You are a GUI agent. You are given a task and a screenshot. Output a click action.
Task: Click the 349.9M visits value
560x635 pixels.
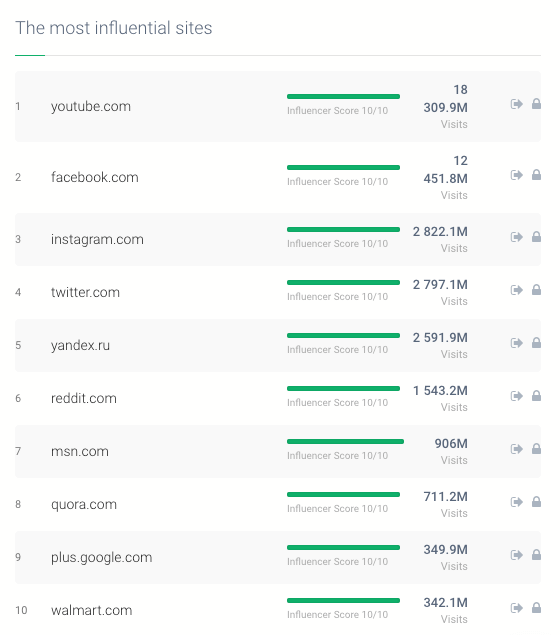pos(446,550)
